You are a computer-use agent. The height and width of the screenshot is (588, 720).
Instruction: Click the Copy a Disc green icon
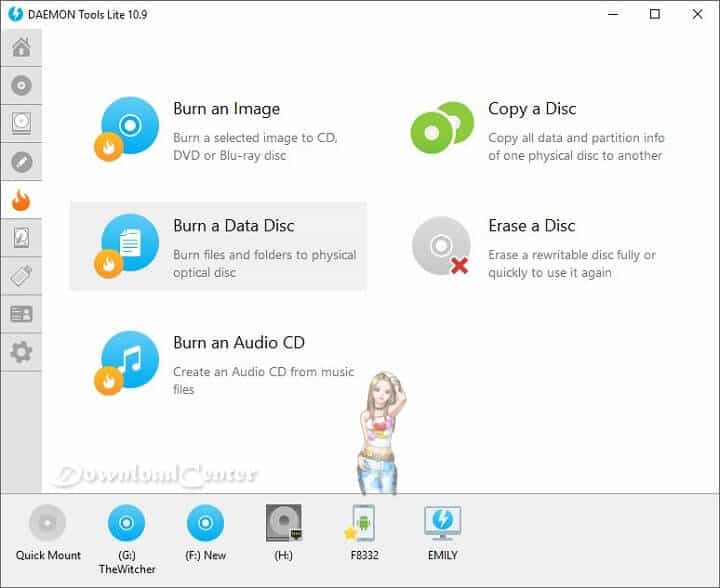pyautogui.click(x=442, y=128)
